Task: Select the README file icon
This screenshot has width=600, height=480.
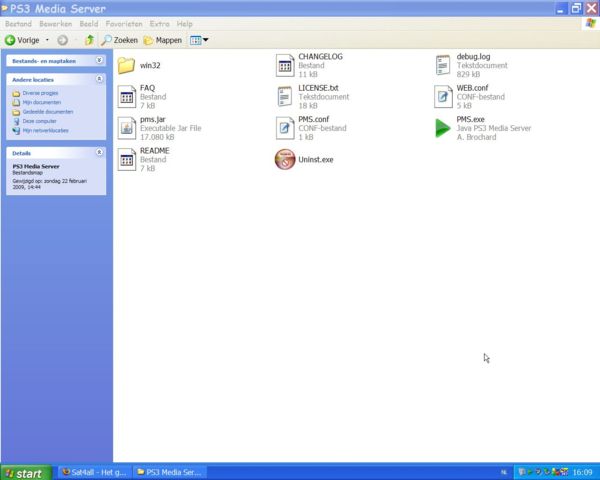Action: 127,160
